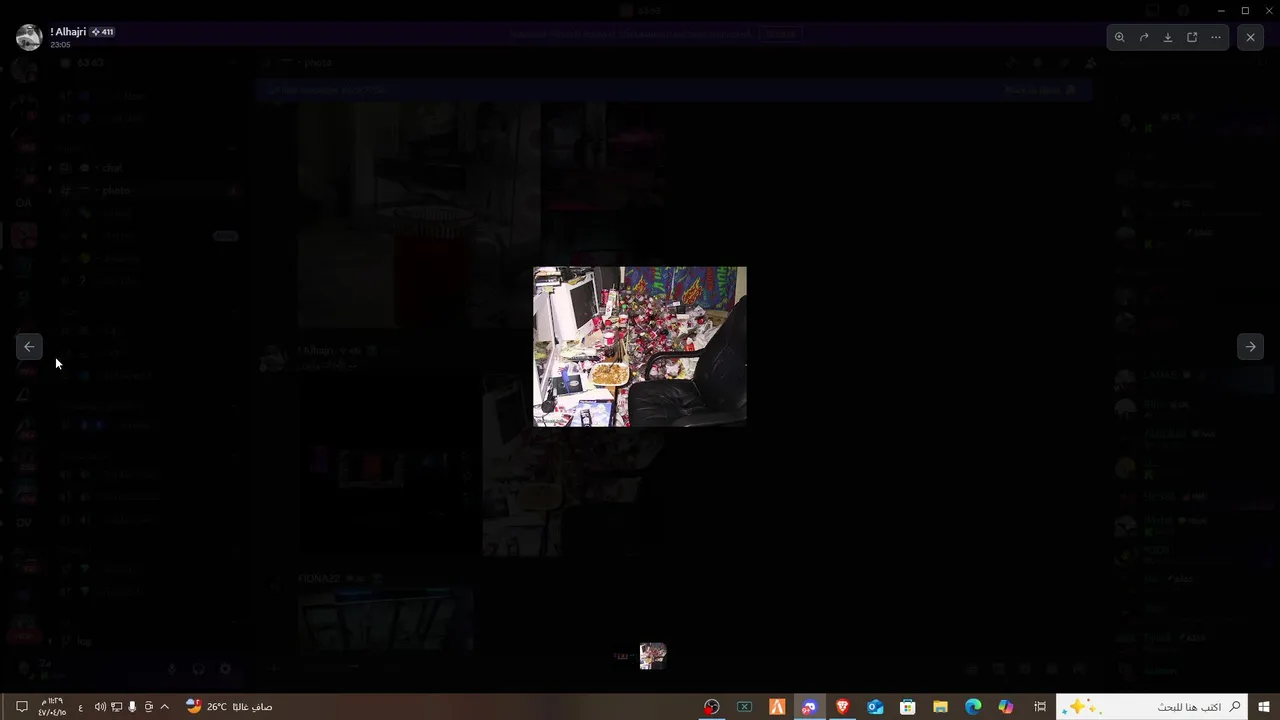Open the network icon in the system tray
Image resolution: width=1280 pixels, height=720 pixels.
click(116, 707)
